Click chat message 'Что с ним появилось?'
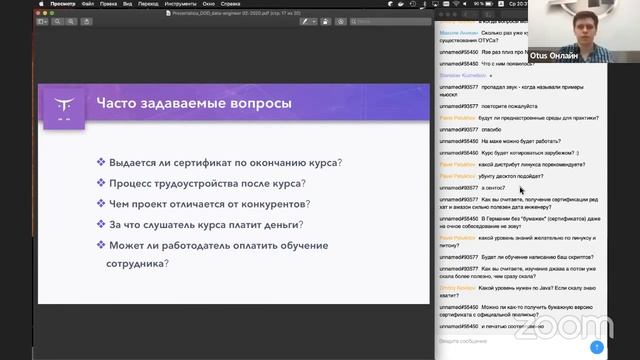The width and height of the screenshot is (640, 360). point(508,64)
